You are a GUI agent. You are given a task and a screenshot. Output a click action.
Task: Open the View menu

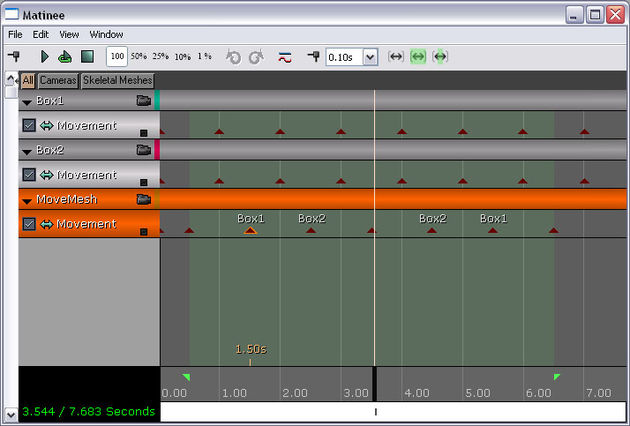[69, 35]
